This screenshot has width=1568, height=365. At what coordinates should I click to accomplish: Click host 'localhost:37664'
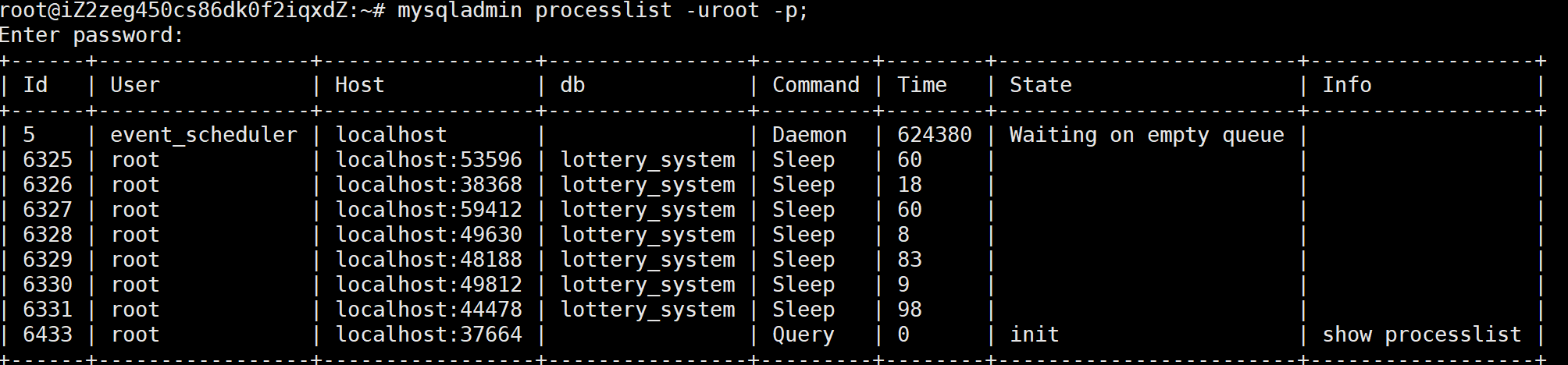[x=429, y=335]
